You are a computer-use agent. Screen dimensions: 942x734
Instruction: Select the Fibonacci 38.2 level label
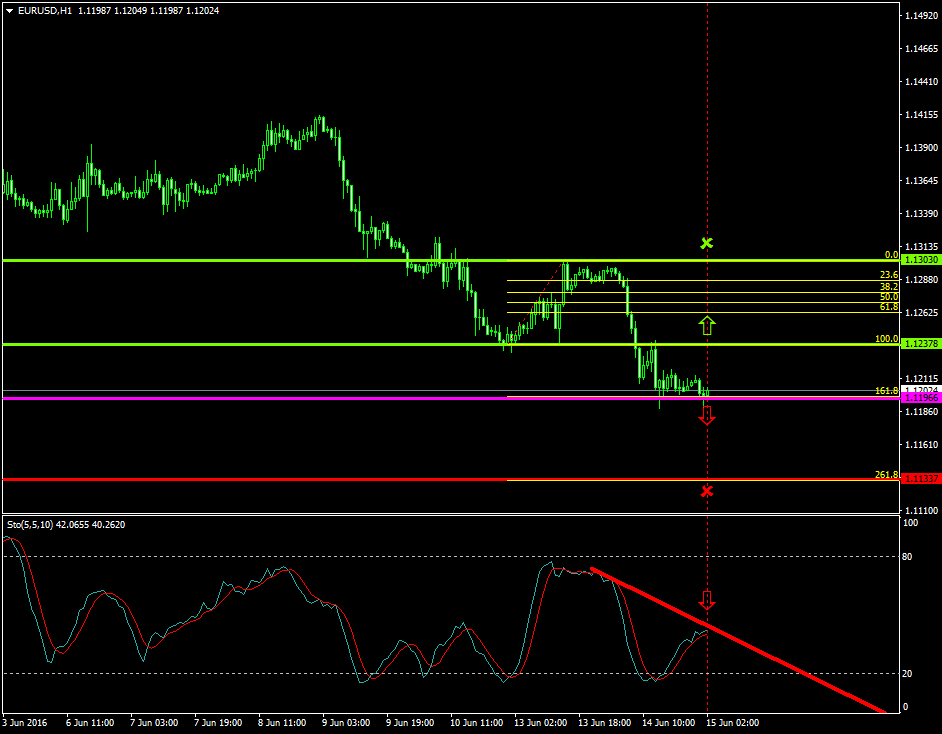click(888, 286)
